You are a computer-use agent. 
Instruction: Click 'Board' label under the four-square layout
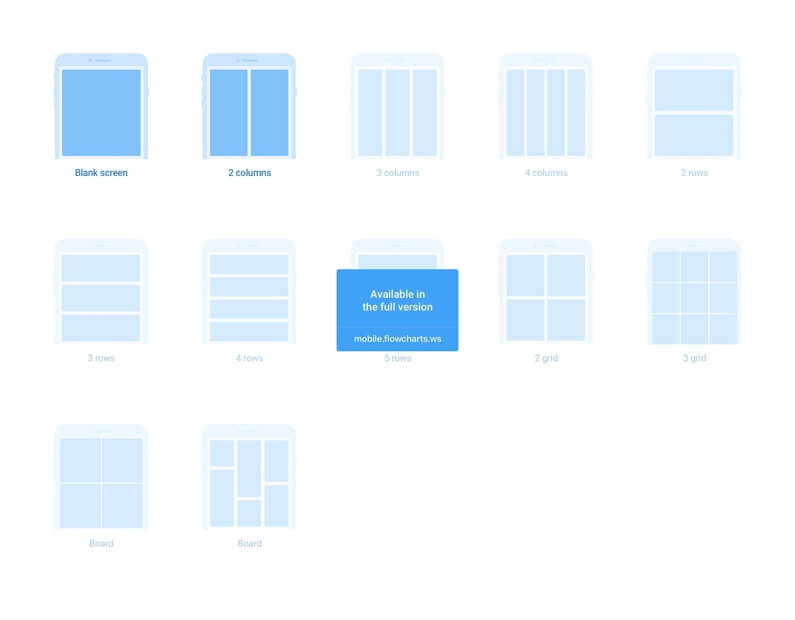101,543
